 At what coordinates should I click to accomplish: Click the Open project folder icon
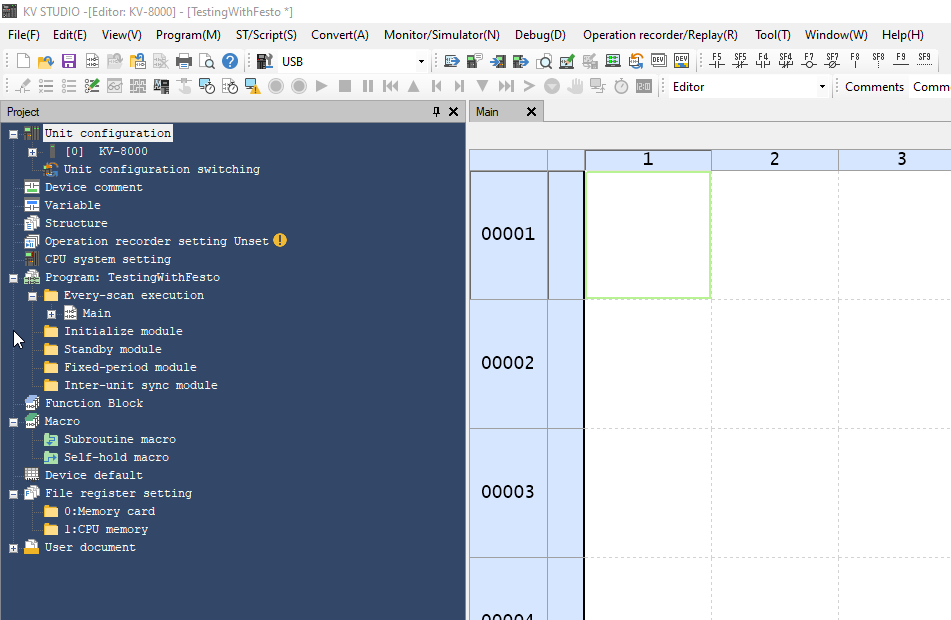(45, 61)
